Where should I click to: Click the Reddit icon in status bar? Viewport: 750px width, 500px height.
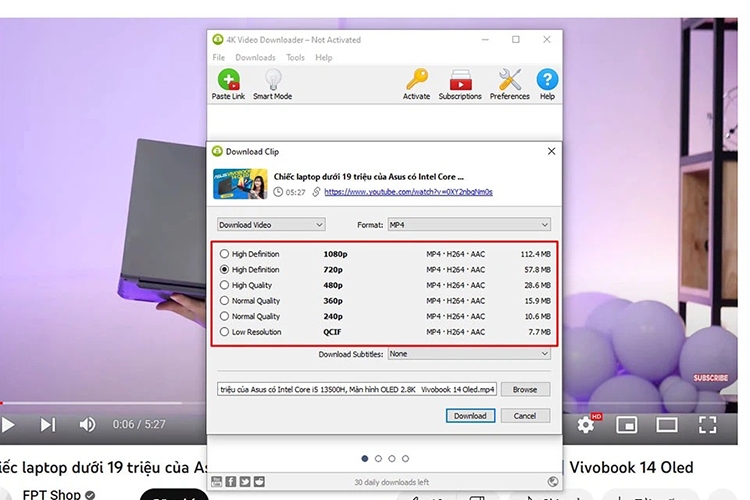pos(259,481)
